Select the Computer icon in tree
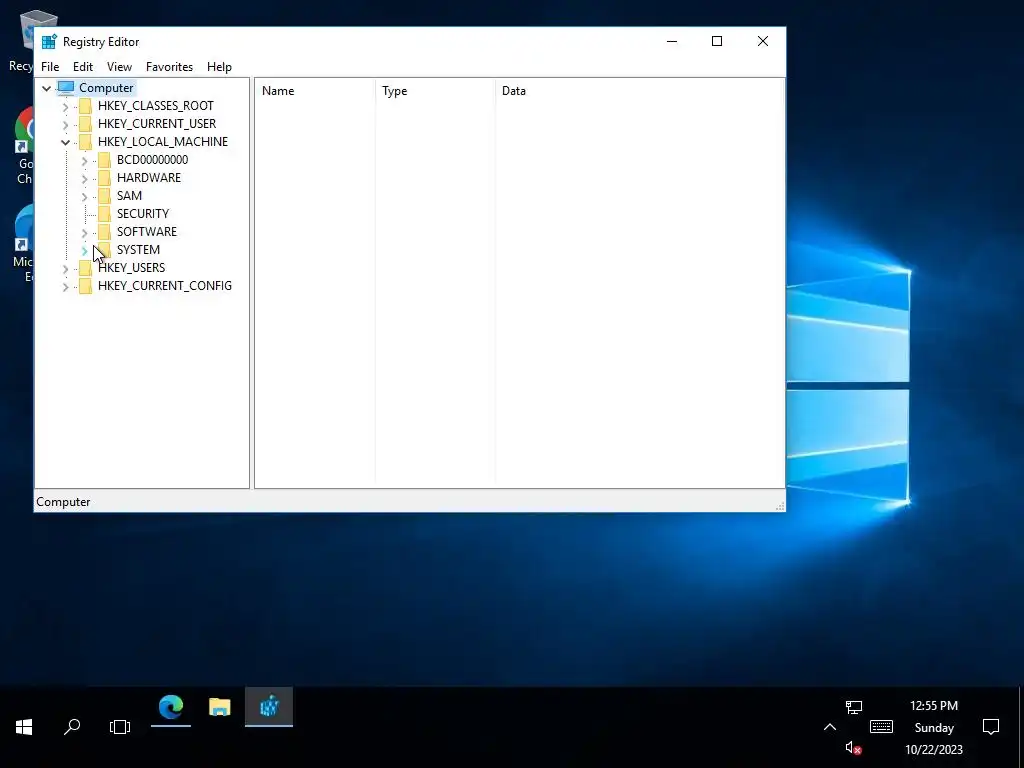The height and width of the screenshot is (768, 1024). [66, 88]
